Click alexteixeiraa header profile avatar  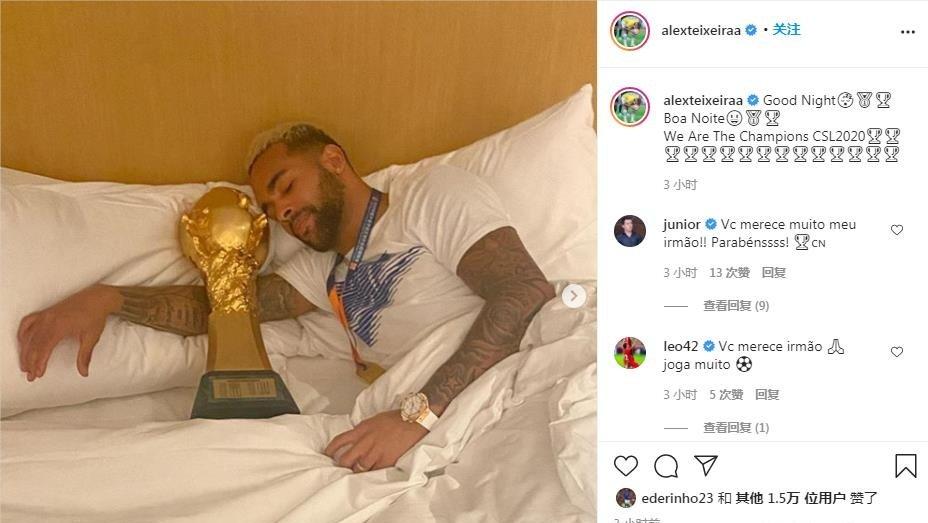pyautogui.click(x=630, y=30)
